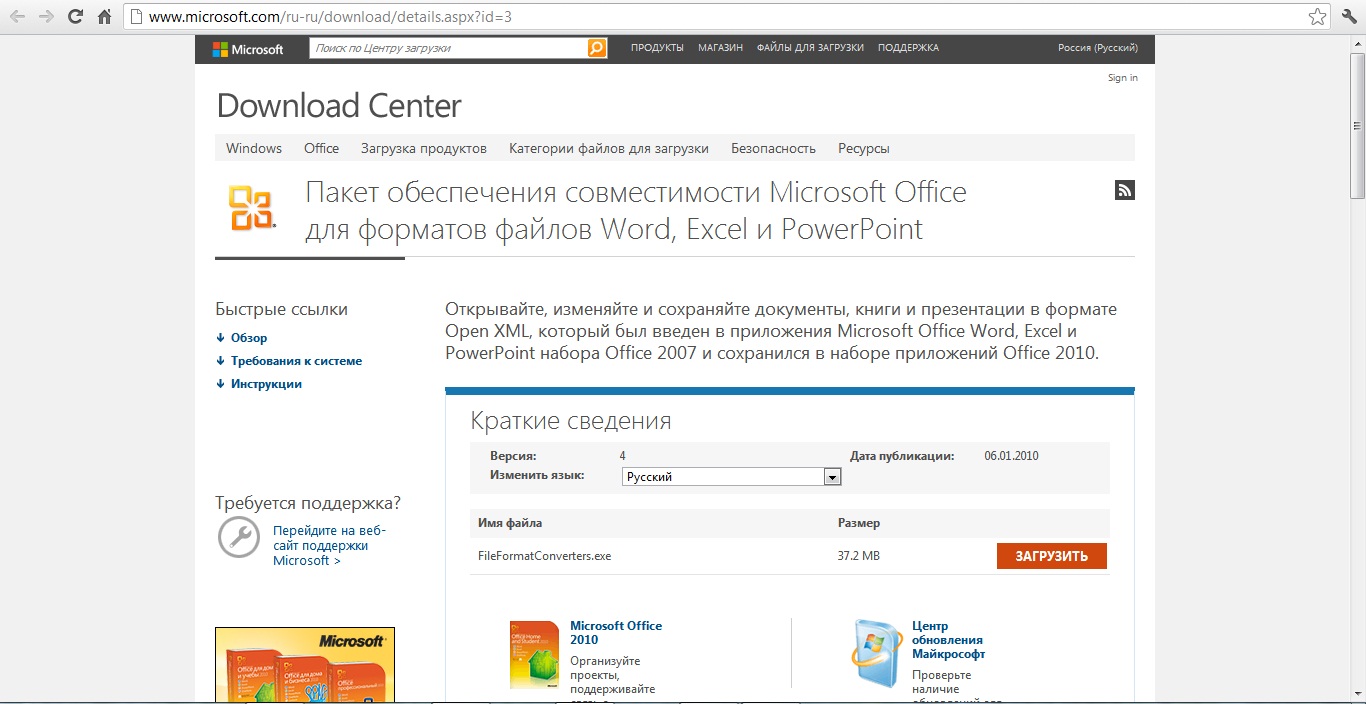Image resolution: width=1366 pixels, height=704 pixels.
Task: Open the Русский language dropdown
Action: (731, 477)
